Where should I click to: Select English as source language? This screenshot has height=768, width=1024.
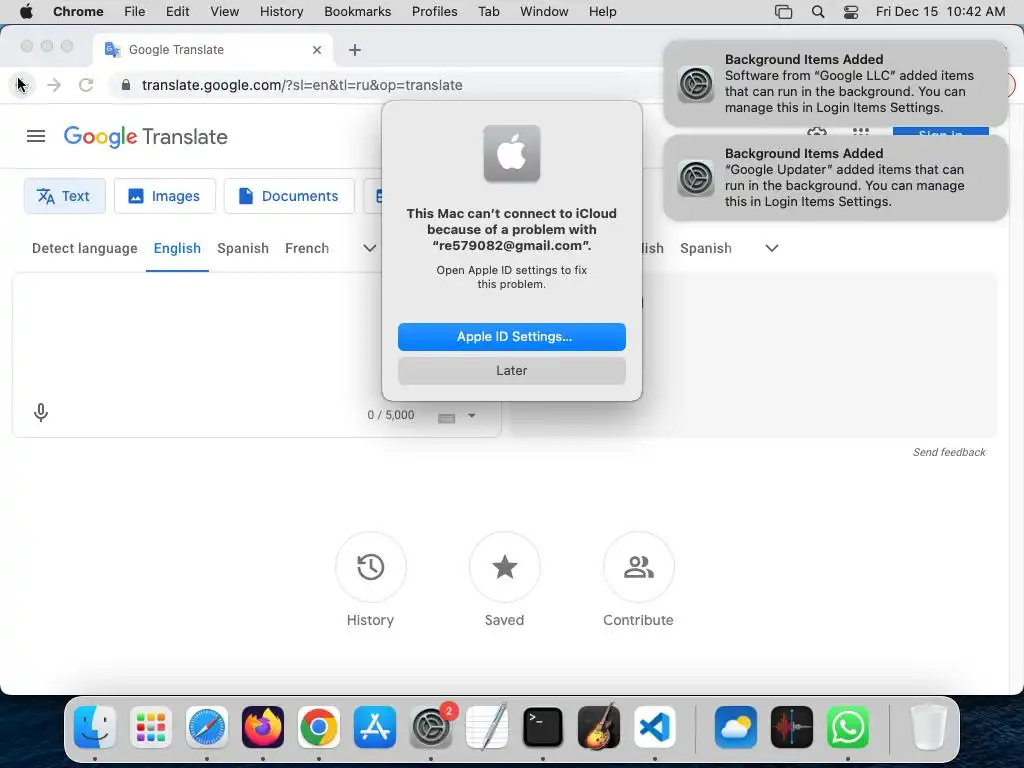pyautogui.click(x=177, y=248)
